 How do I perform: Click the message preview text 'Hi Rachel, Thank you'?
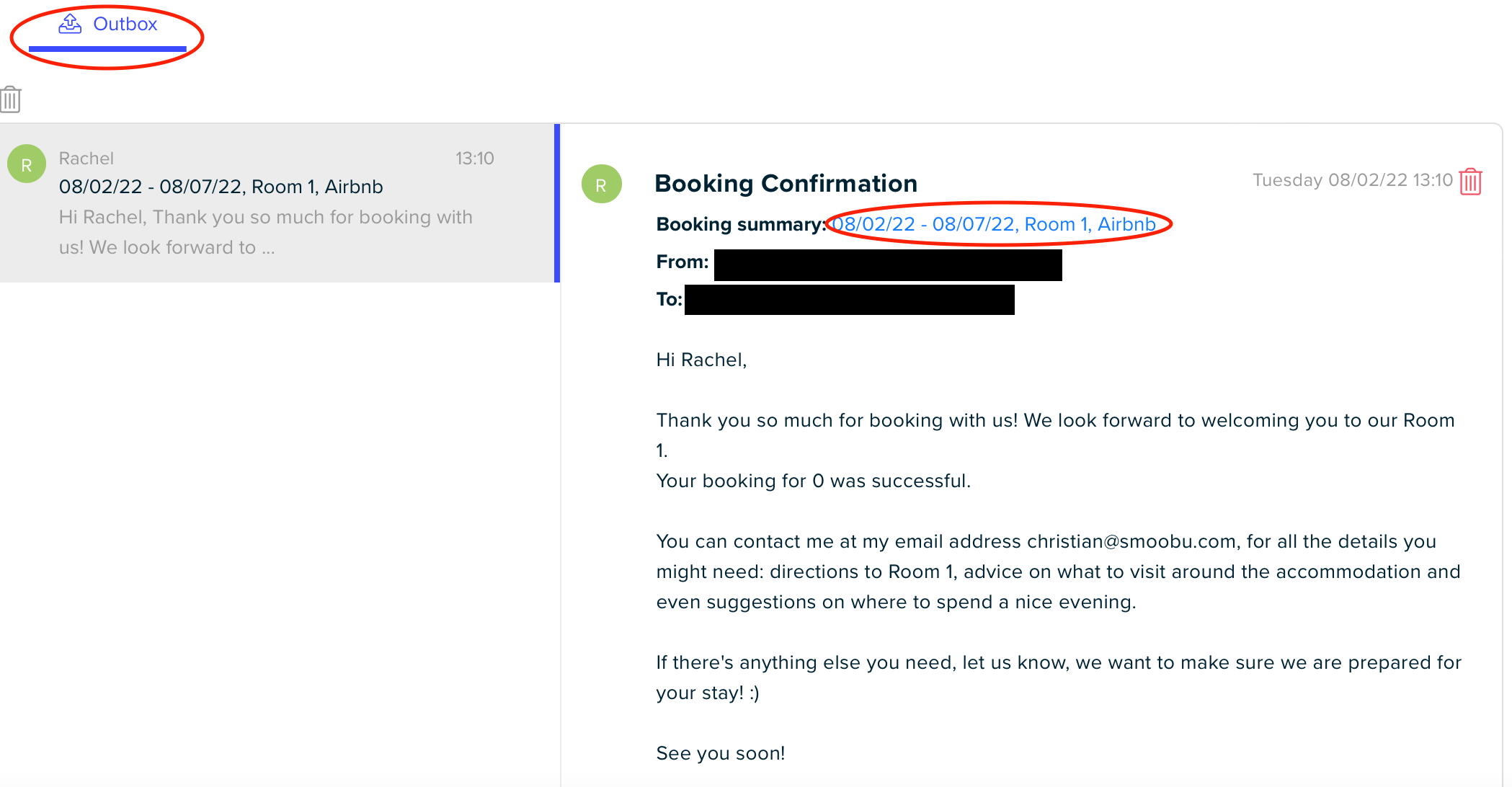265,232
